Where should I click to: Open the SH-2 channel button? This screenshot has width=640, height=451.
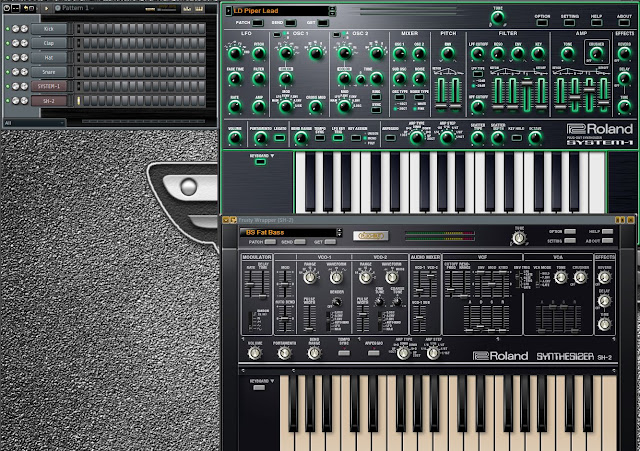click(x=49, y=101)
